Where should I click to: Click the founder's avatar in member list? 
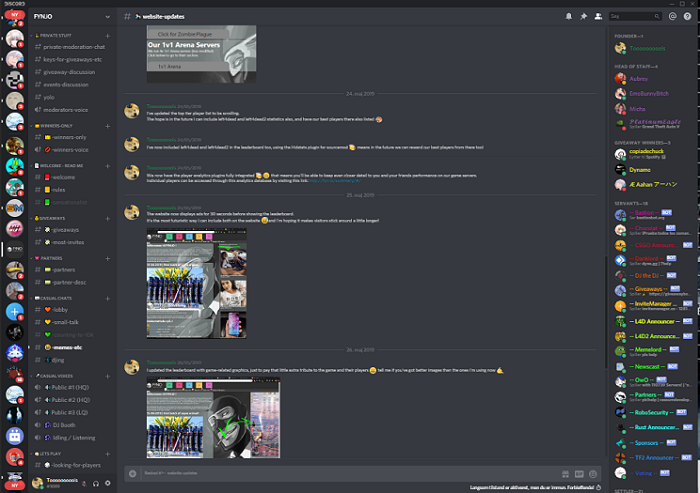click(x=620, y=48)
